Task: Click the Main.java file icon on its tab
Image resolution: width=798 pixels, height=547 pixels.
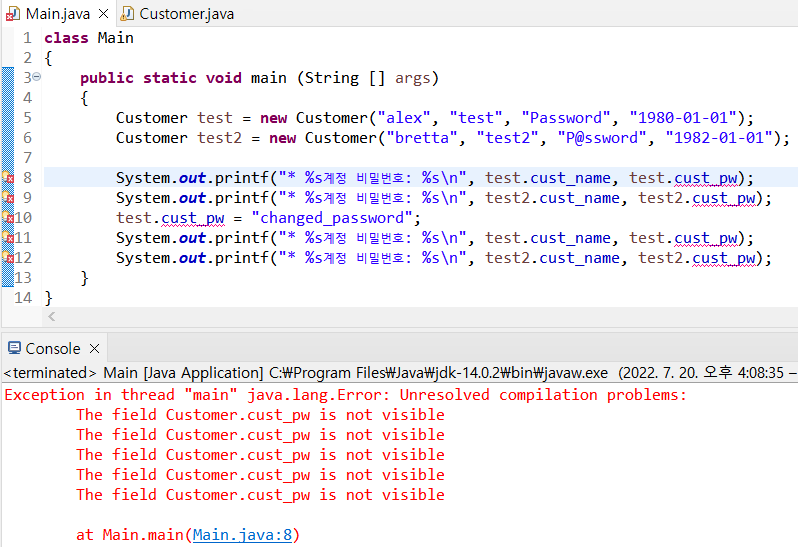Action: point(13,14)
